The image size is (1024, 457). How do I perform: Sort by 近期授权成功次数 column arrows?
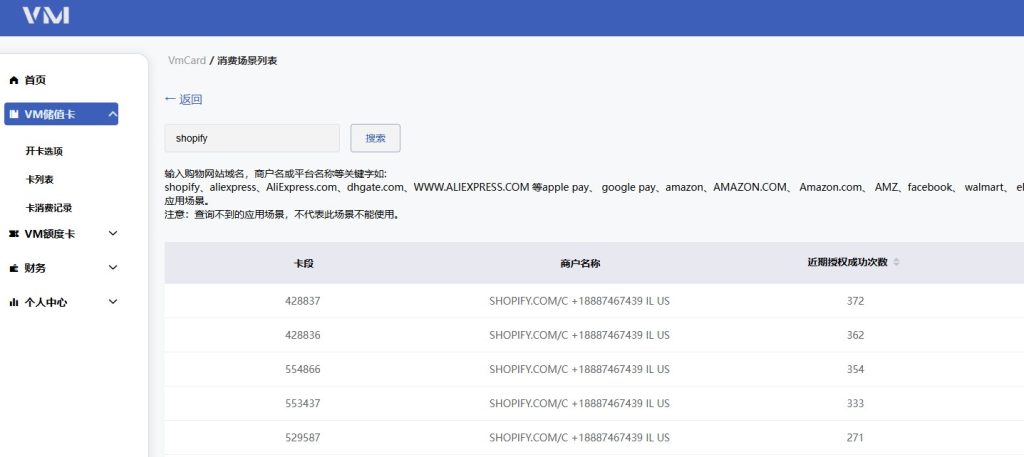point(896,263)
